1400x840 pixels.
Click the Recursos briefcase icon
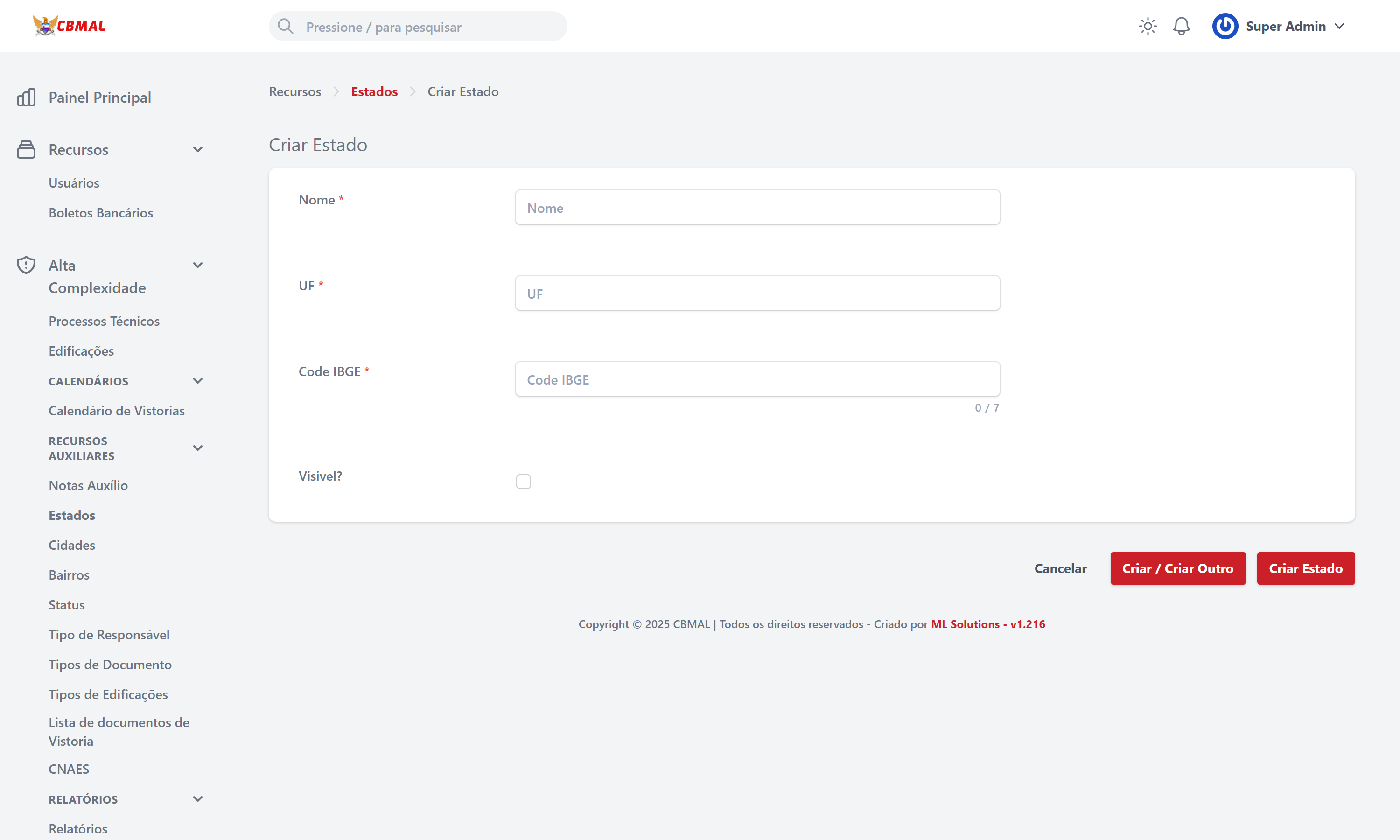coord(26,149)
